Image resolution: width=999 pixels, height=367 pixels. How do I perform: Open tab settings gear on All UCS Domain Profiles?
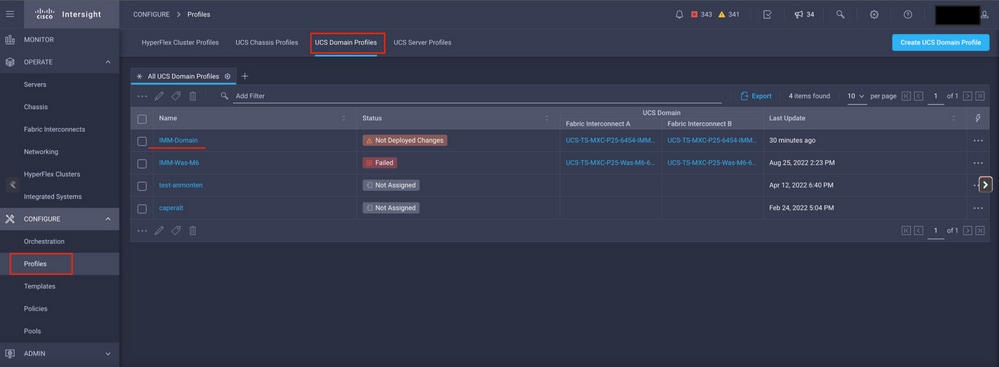click(x=227, y=76)
